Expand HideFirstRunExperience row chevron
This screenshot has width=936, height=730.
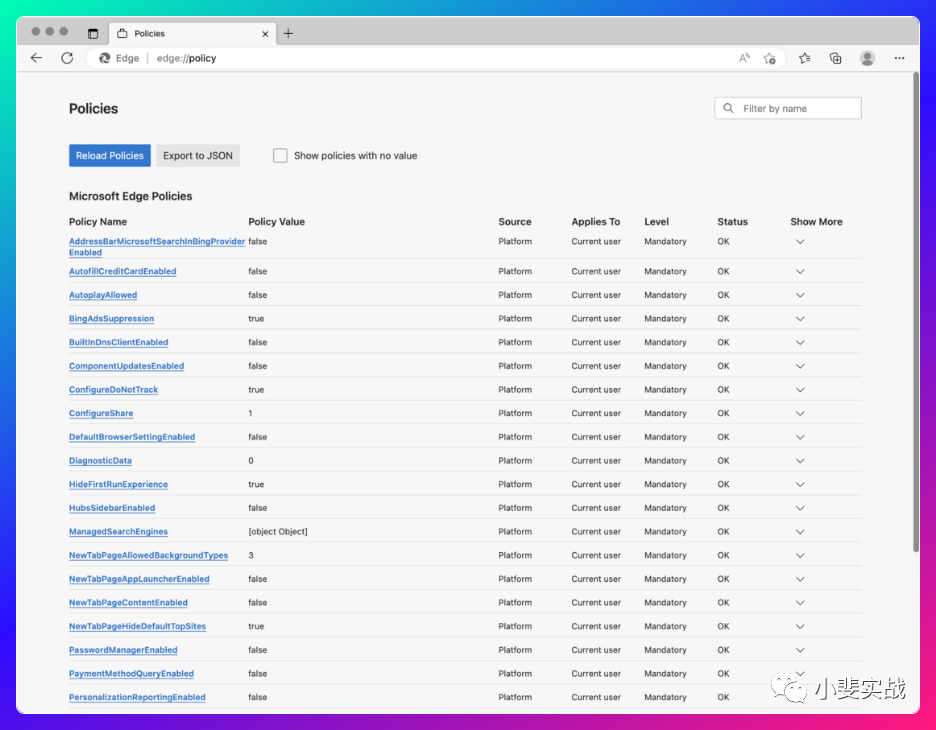pyautogui.click(x=800, y=484)
